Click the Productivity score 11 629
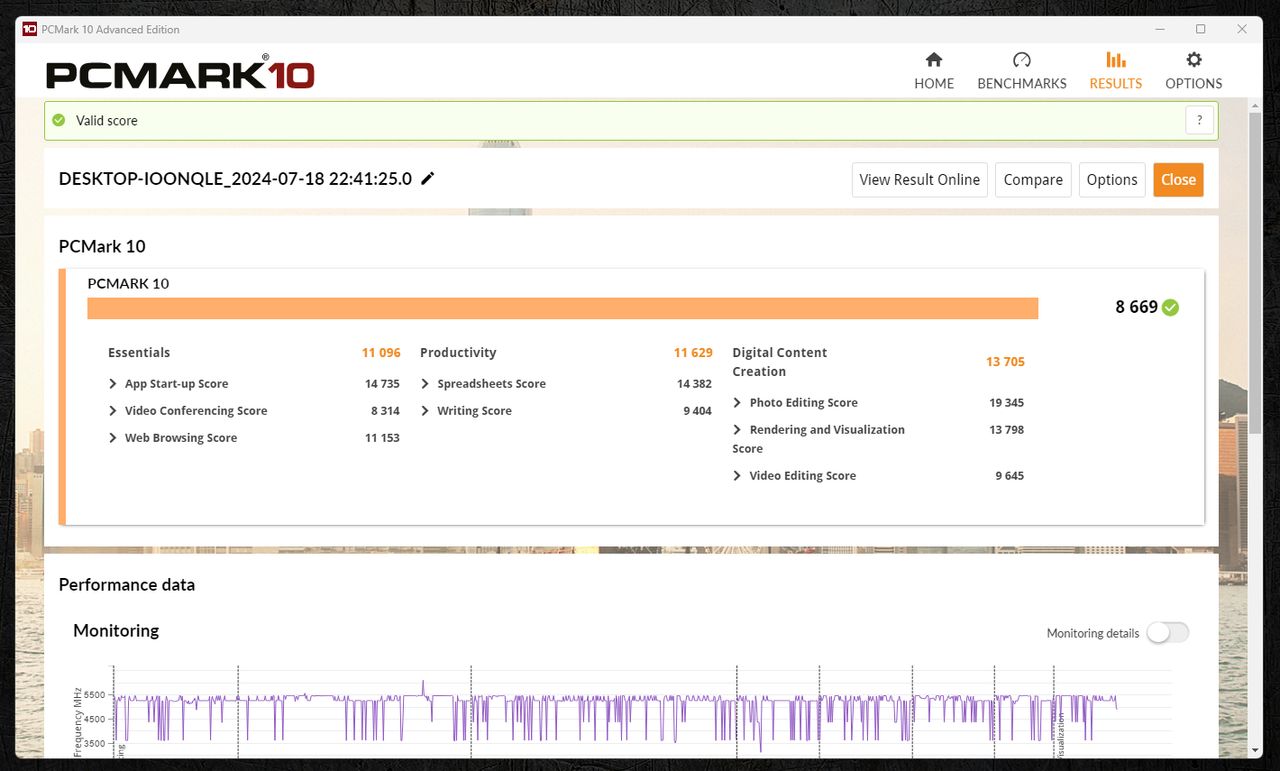 (693, 353)
